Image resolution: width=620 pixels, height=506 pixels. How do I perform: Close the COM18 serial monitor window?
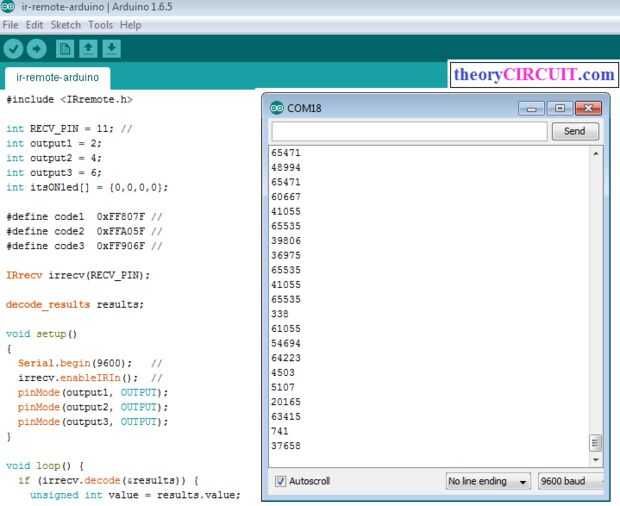coord(587,108)
